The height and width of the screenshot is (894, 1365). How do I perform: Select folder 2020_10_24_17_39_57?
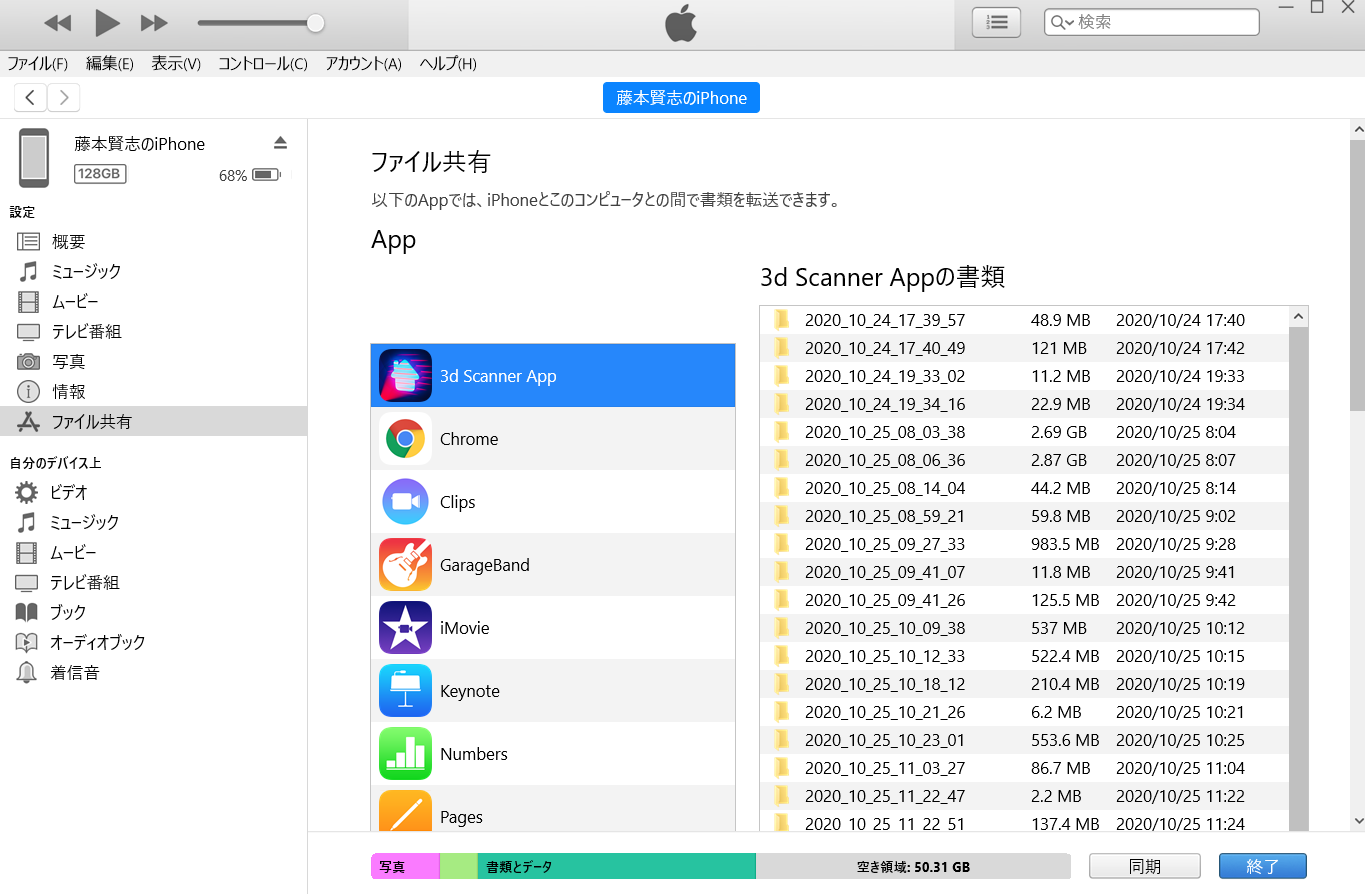point(1025,320)
